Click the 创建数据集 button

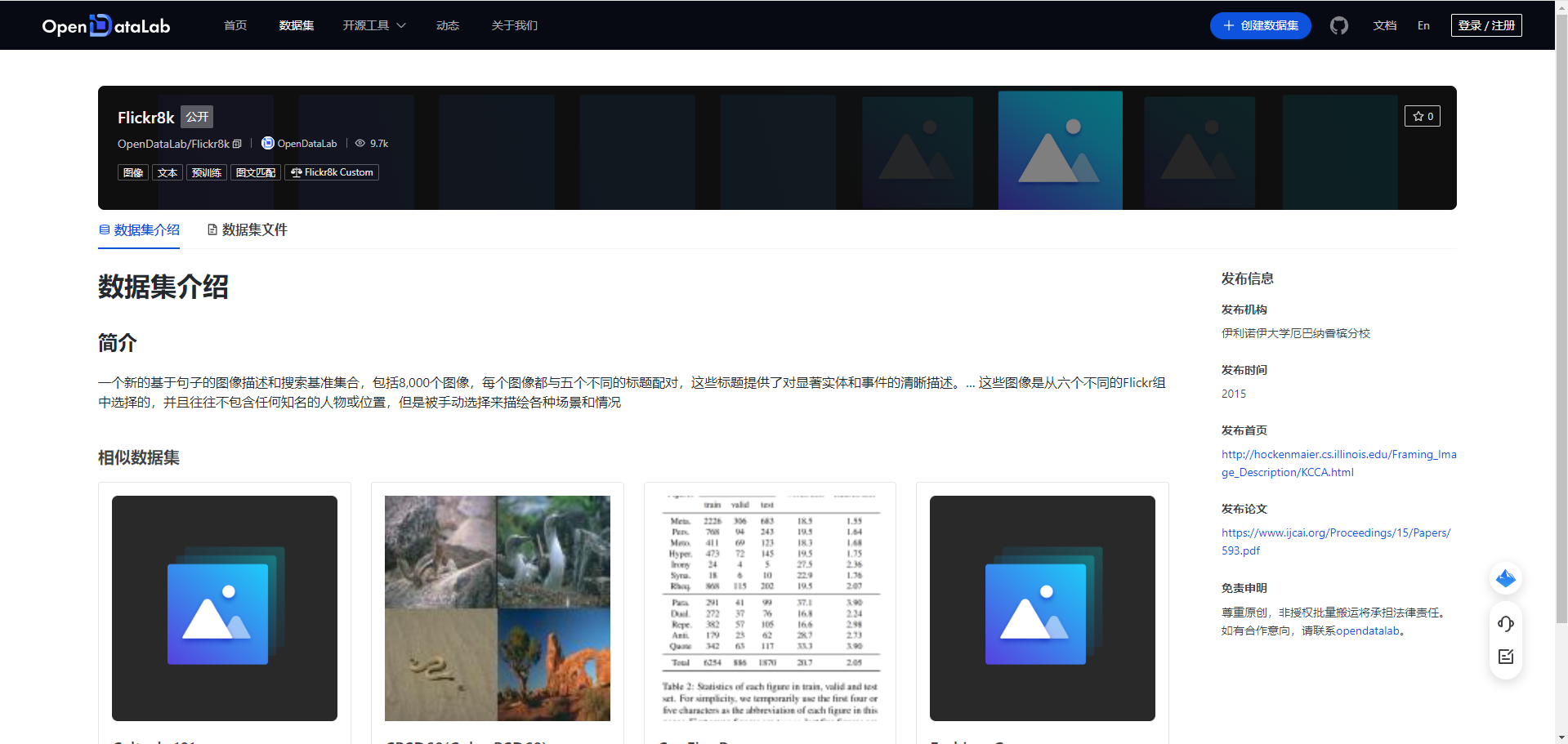(1260, 25)
